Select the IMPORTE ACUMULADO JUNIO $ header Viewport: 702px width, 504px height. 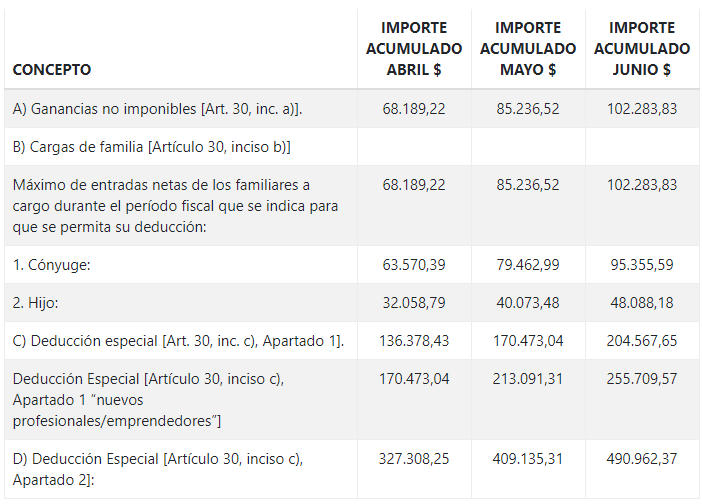642,48
